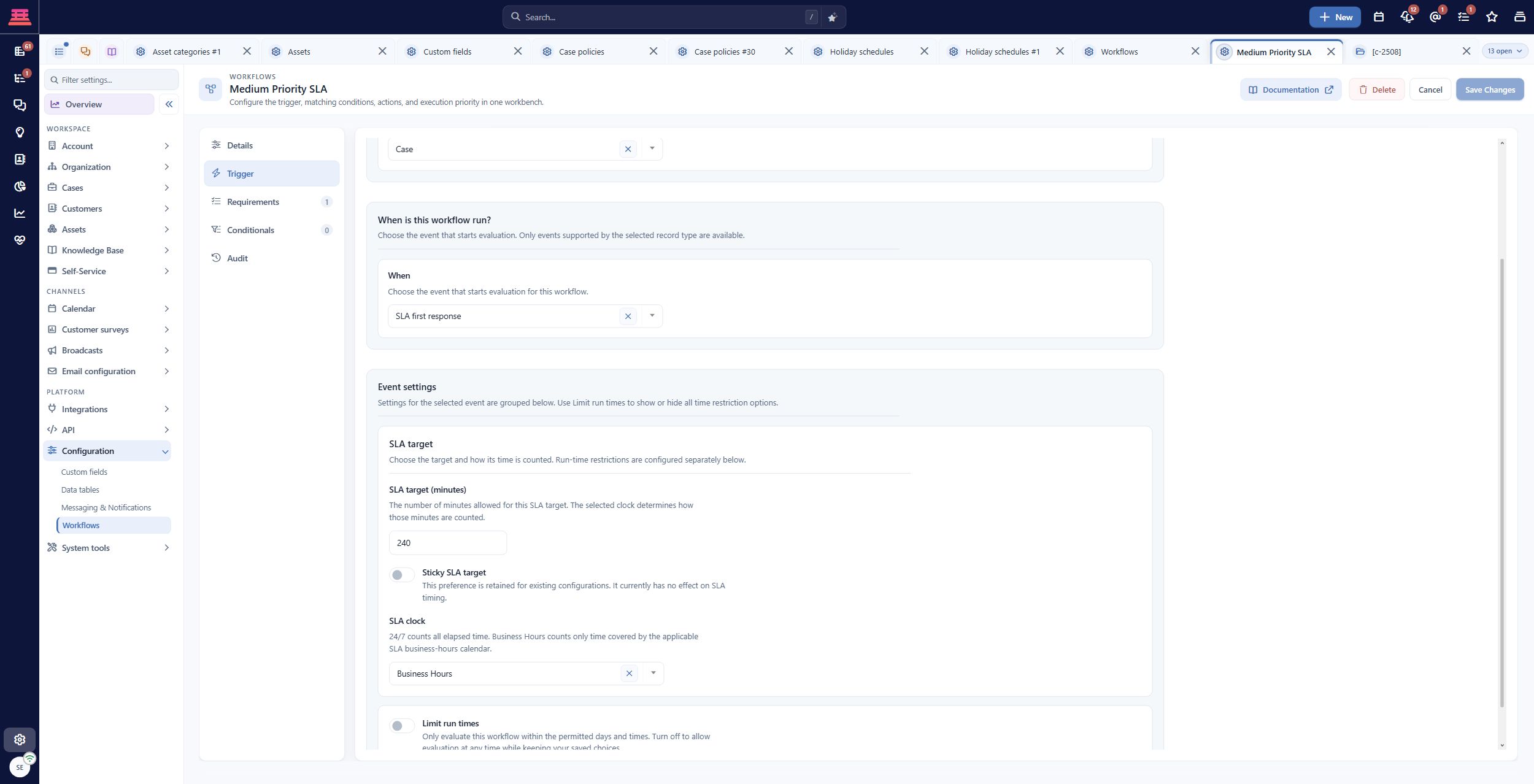Screen dimensions: 1534x784
Task: Close the Holiday schedules #1 tab
Action: click(x=1060, y=52)
